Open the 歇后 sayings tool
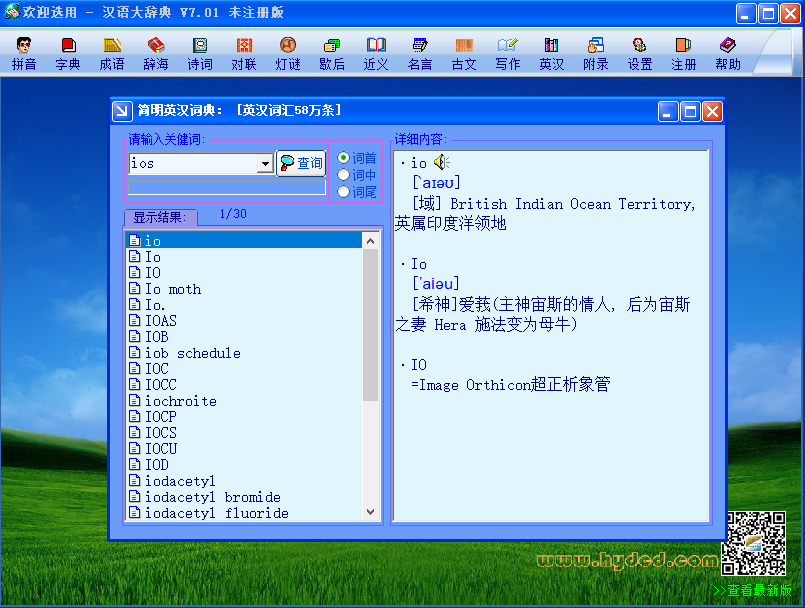The image size is (805, 608). click(332, 53)
